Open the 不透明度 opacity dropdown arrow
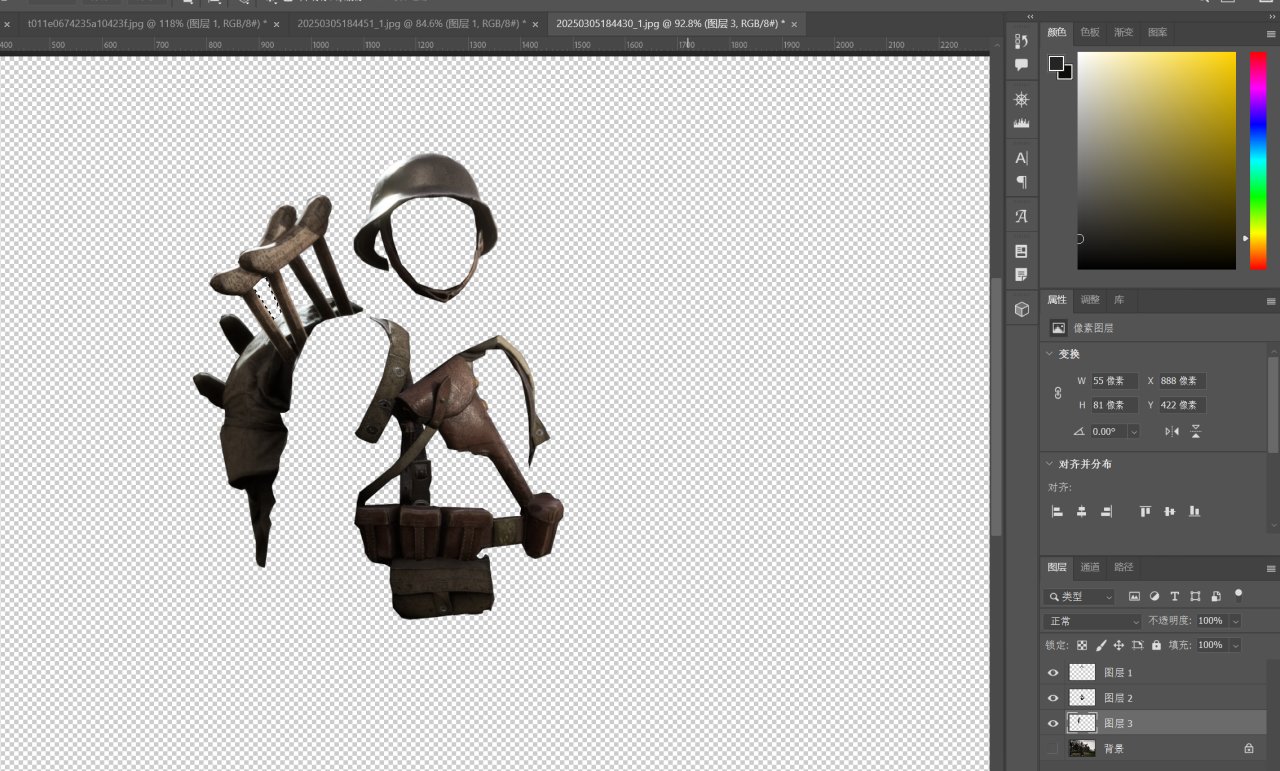Viewport: 1280px width, 771px height. point(1235,621)
